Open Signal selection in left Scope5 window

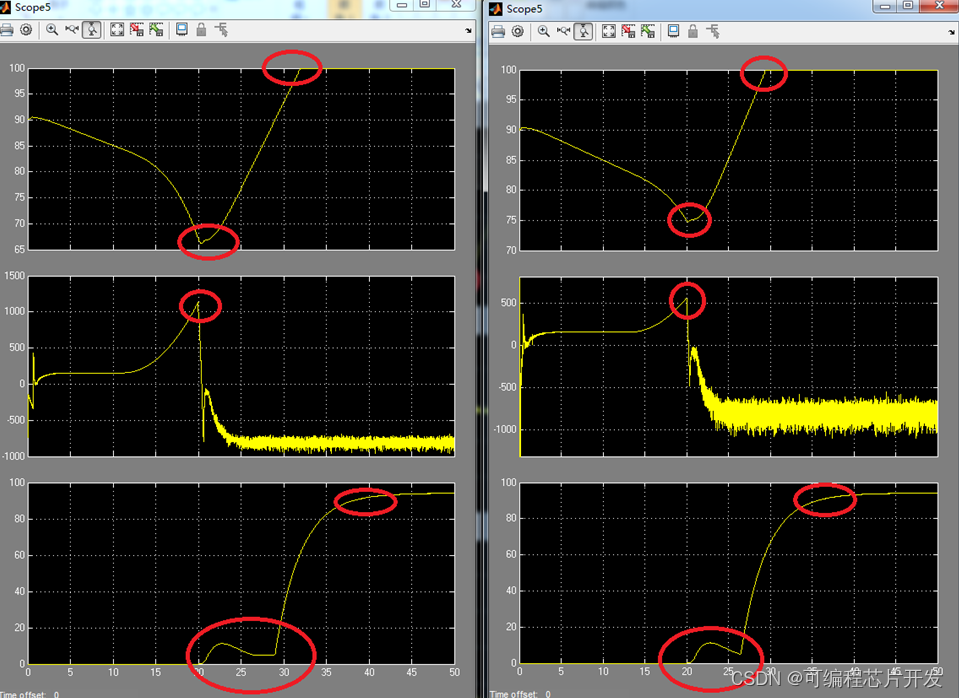point(221,29)
